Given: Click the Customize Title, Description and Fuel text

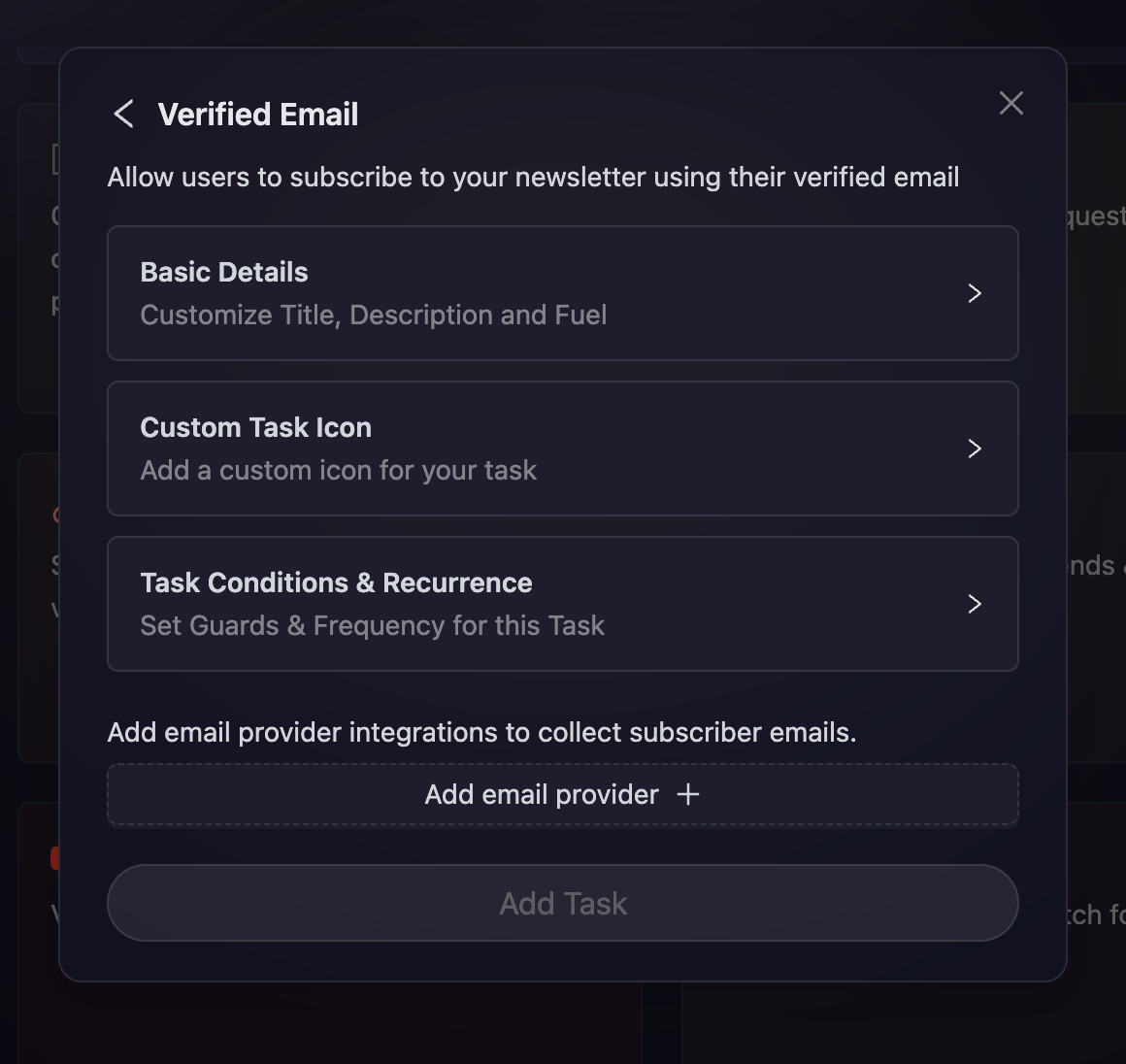Looking at the screenshot, I should pyautogui.click(x=374, y=315).
